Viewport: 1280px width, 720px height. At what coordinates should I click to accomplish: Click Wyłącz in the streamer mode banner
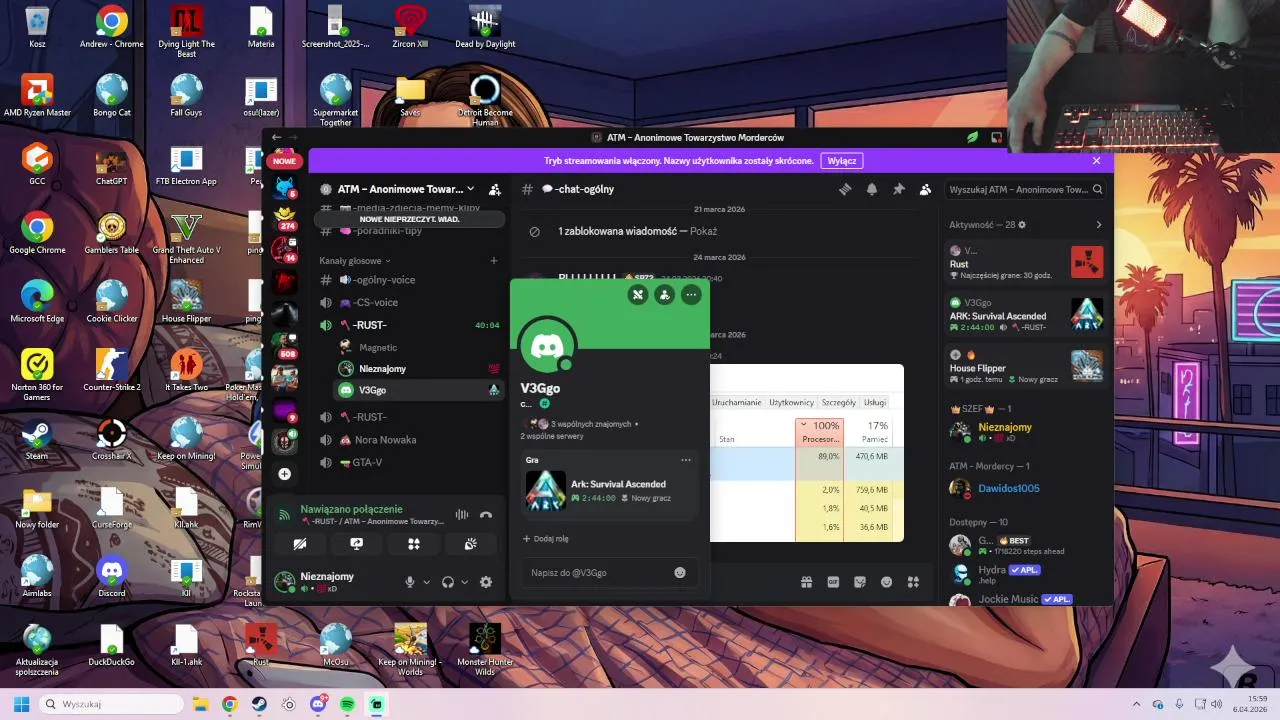pos(842,160)
